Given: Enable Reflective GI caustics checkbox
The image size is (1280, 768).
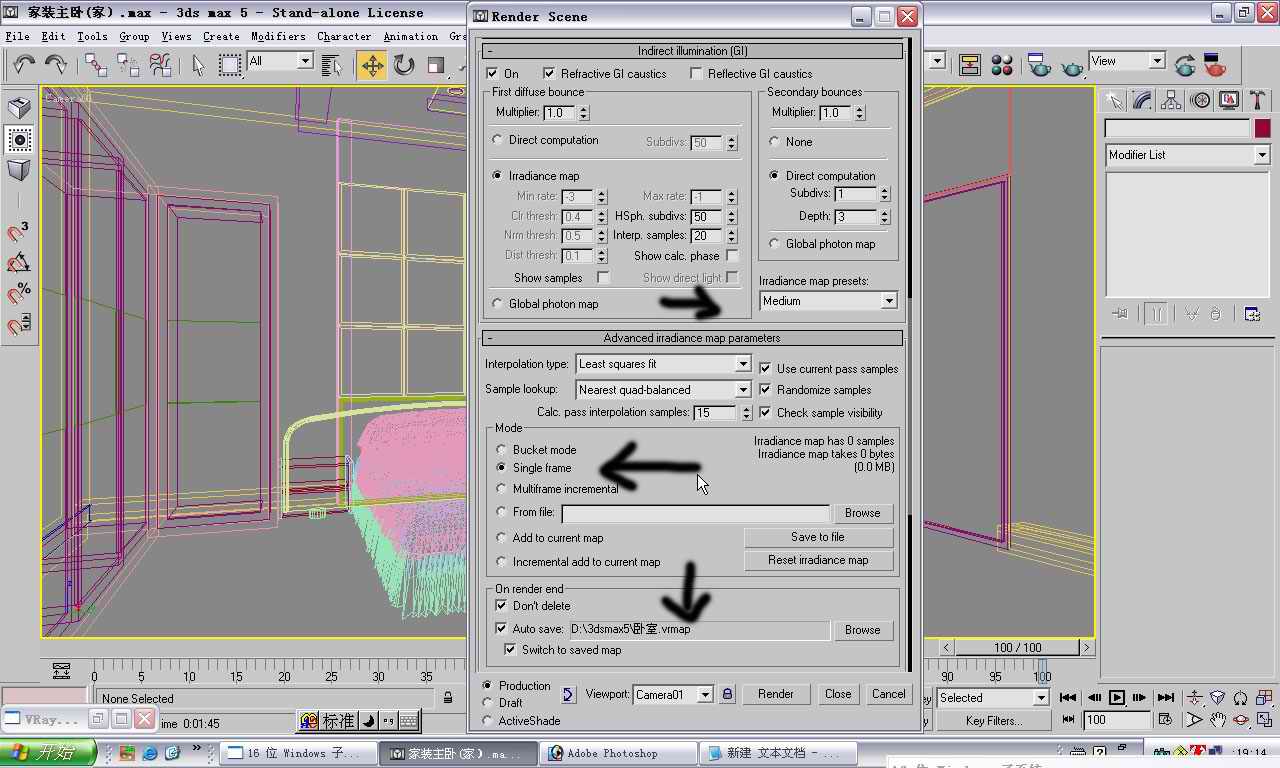Looking at the screenshot, I should click(696, 74).
